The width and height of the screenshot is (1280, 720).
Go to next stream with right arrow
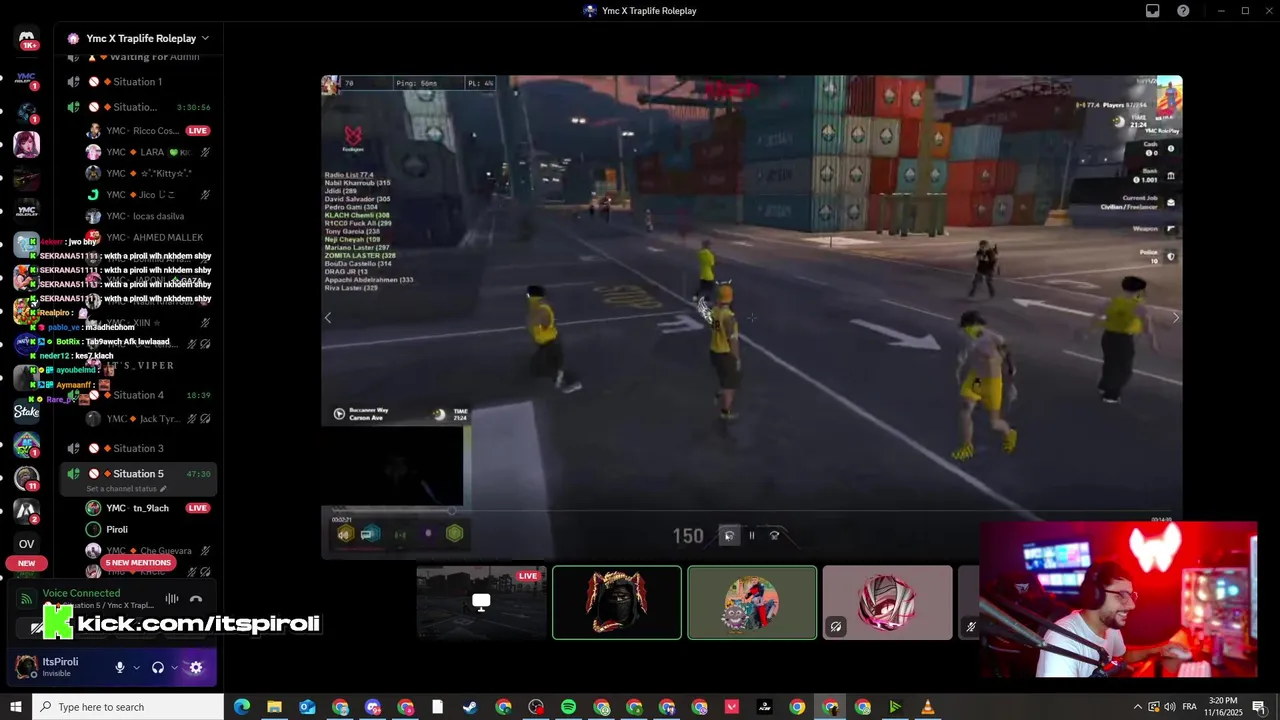tap(1175, 318)
